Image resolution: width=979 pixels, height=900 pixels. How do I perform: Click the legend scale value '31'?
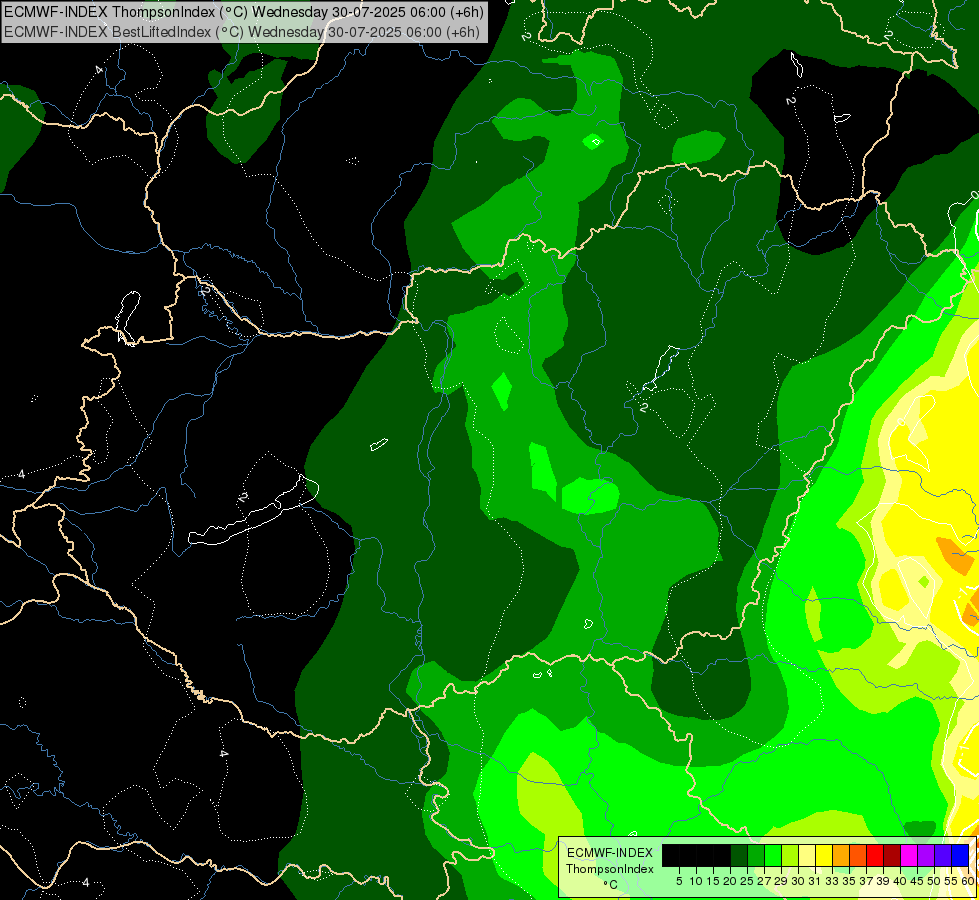tap(815, 881)
